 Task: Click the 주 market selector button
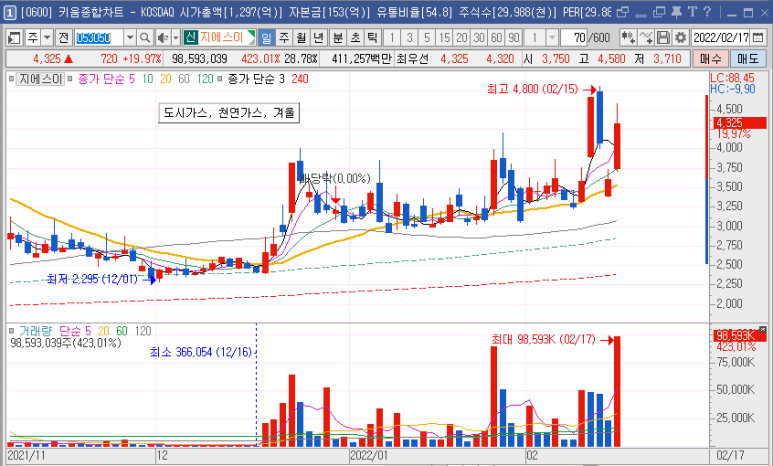click(x=33, y=37)
